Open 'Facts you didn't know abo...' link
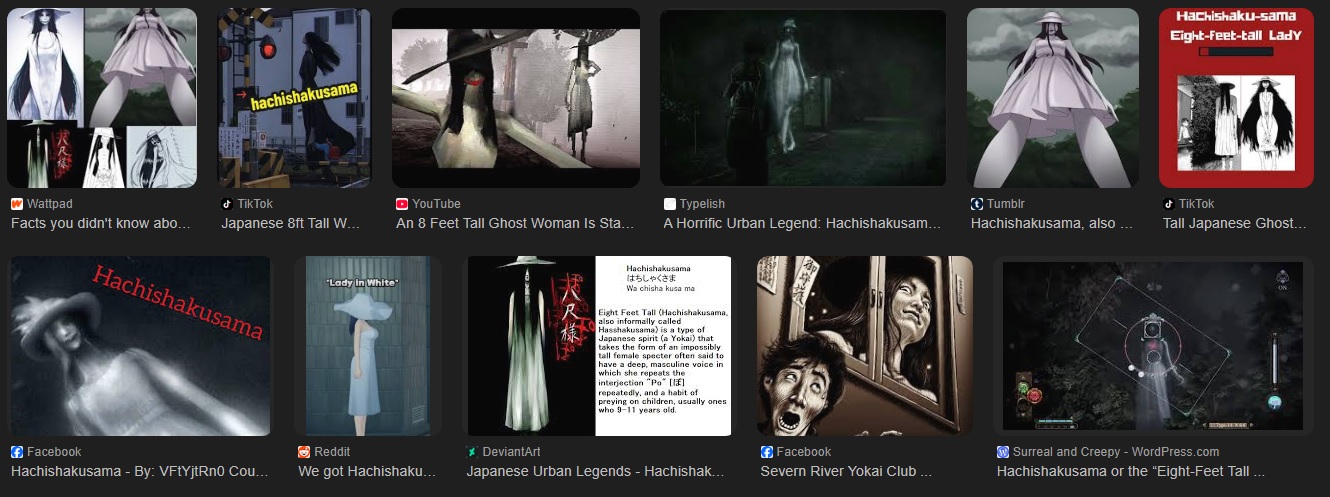The image size is (1330, 497). click(101, 224)
